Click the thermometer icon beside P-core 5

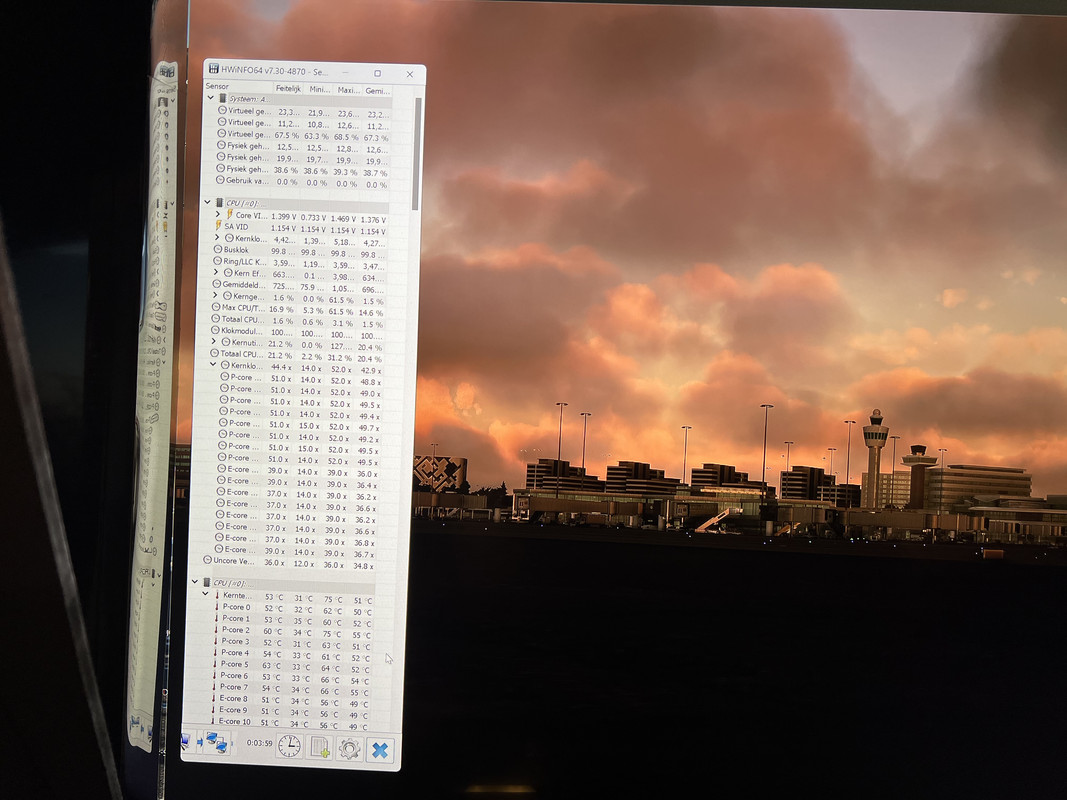214,663
